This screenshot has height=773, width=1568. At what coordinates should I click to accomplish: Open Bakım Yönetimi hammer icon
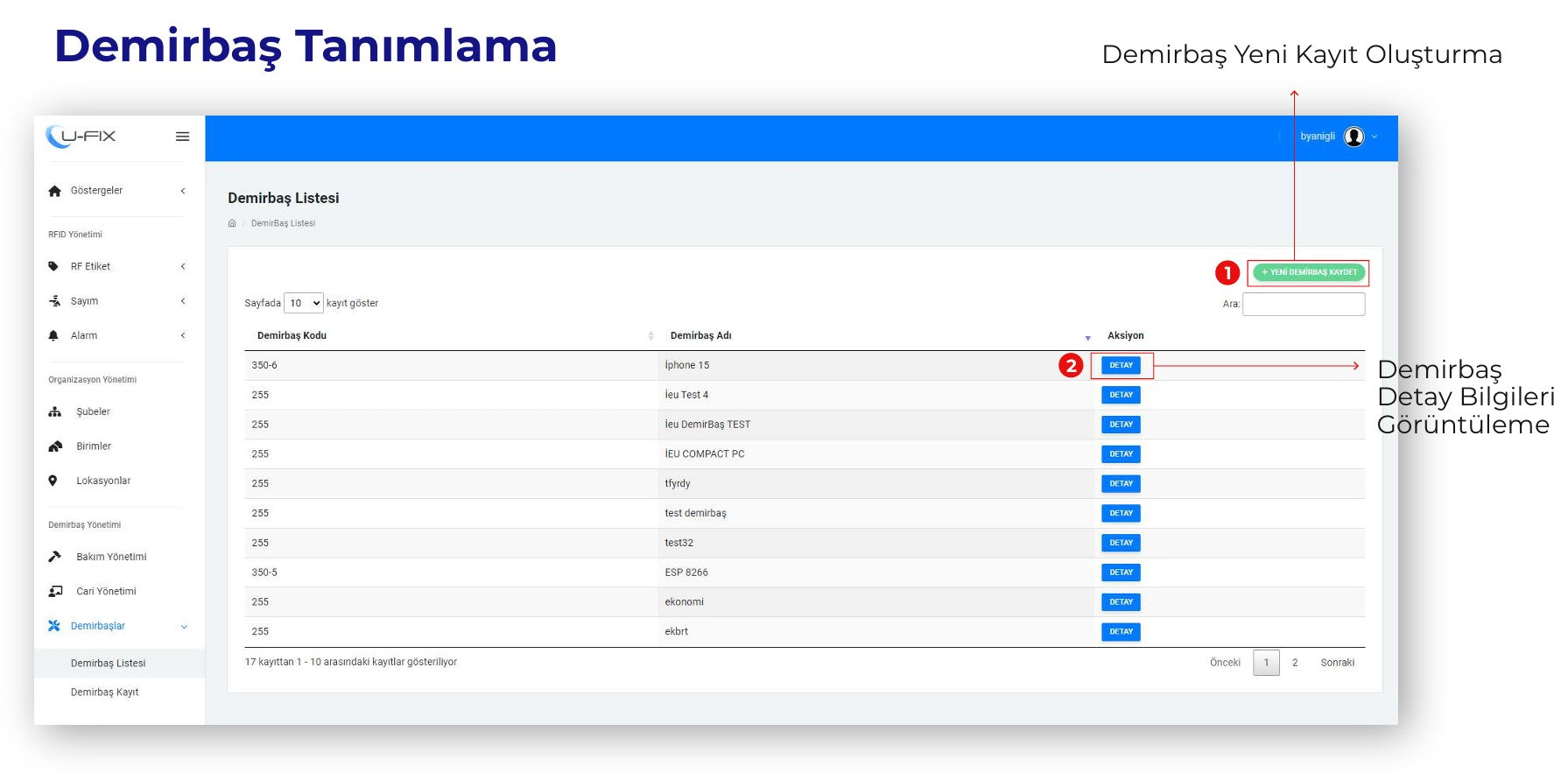pyautogui.click(x=55, y=557)
